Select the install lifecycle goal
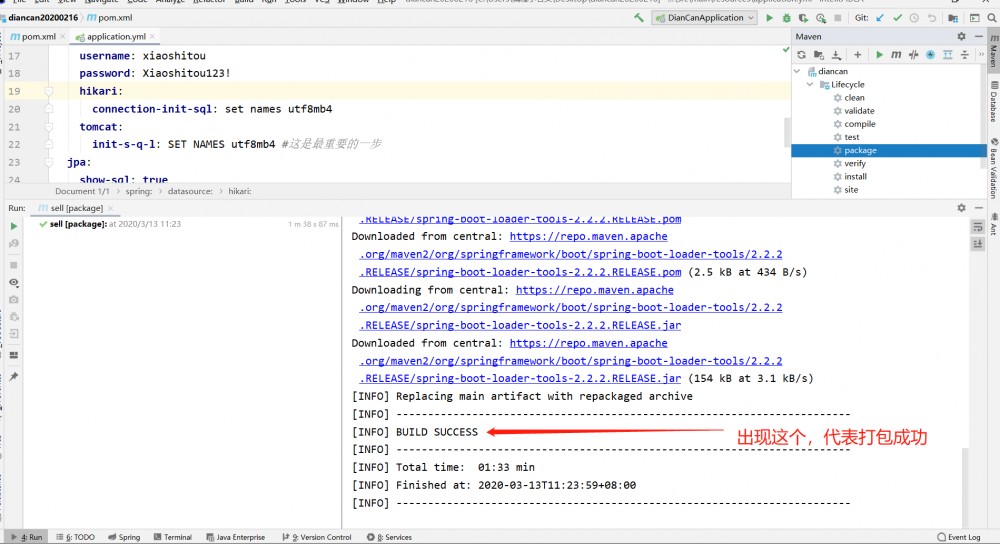This screenshot has width=1000, height=544. (855, 177)
